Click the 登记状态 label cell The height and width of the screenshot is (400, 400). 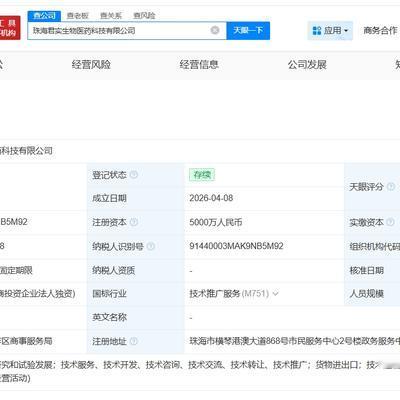point(135,175)
